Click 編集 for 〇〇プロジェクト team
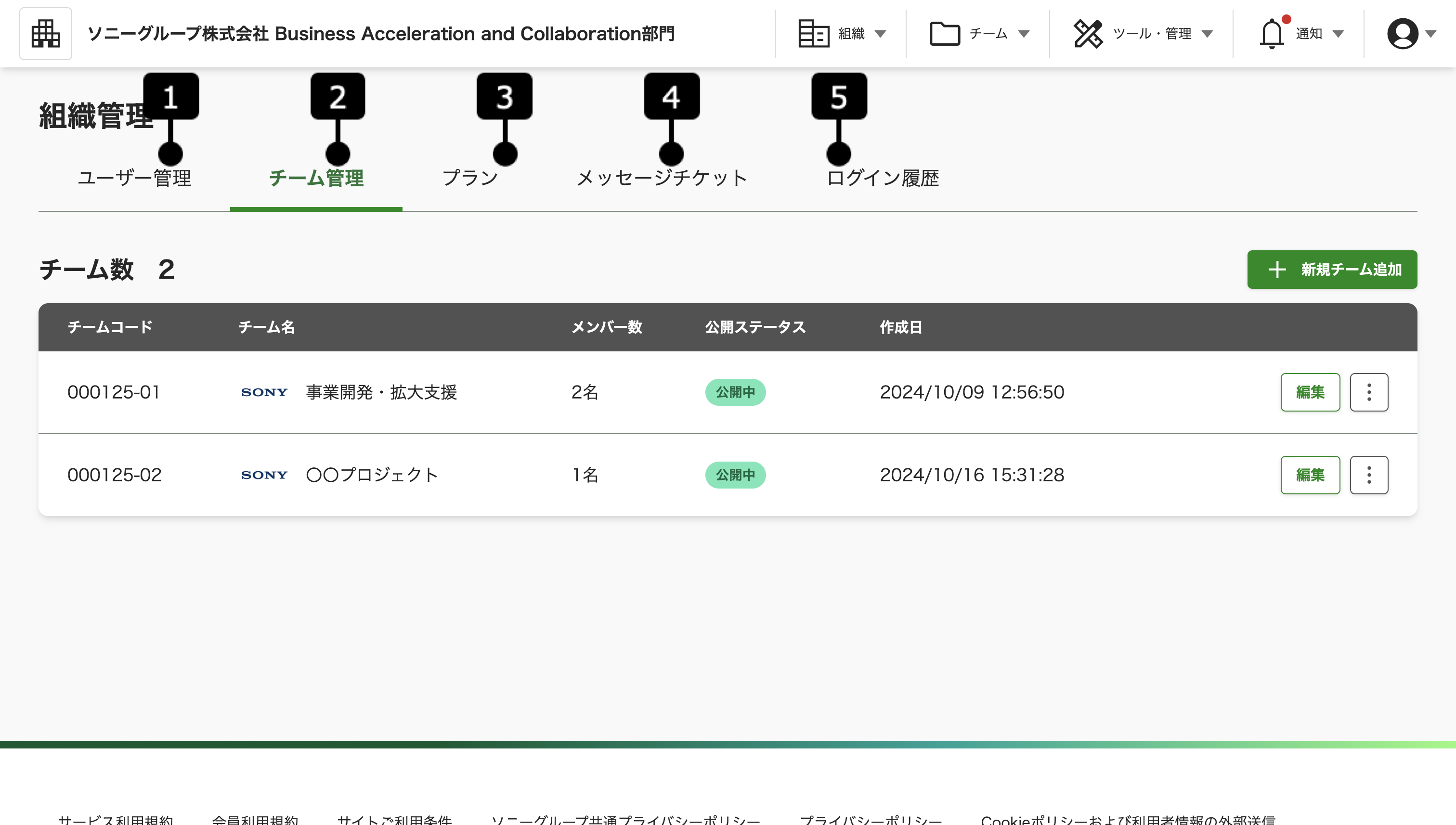The width and height of the screenshot is (1456, 825). [x=1310, y=475]
